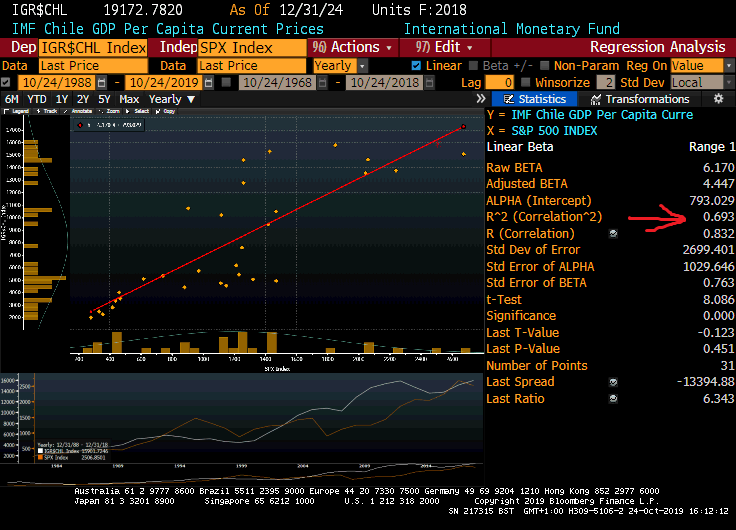Viewport: 736px width, 530px height.
Task: Open calendar for 10/24/2018 date
Action: tap(429, 83)
